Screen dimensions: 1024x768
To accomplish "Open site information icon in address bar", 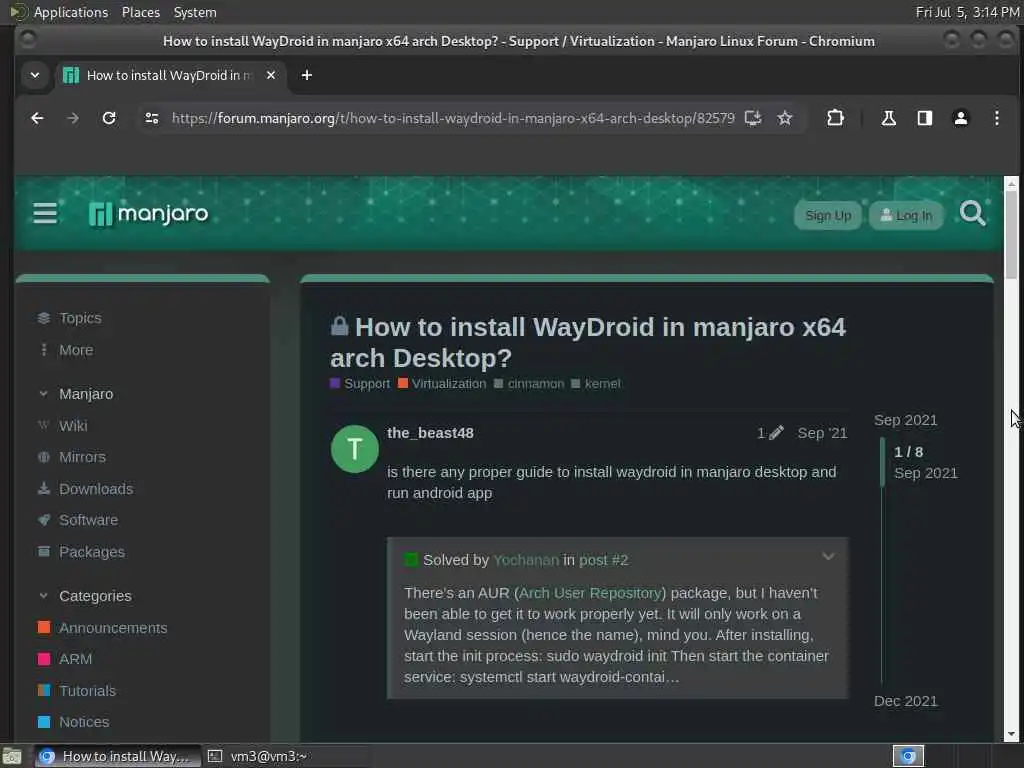I will click(152, 118).
